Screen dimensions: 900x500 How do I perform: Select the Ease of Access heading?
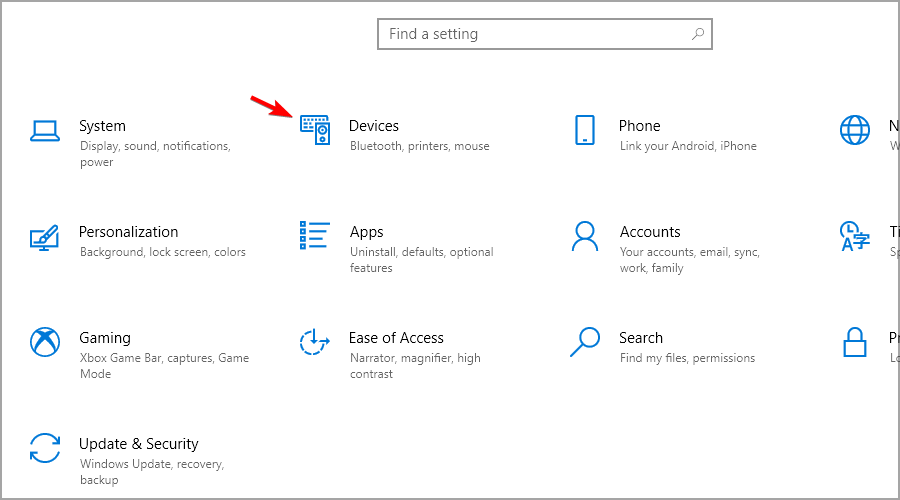(x=396, y=338)
